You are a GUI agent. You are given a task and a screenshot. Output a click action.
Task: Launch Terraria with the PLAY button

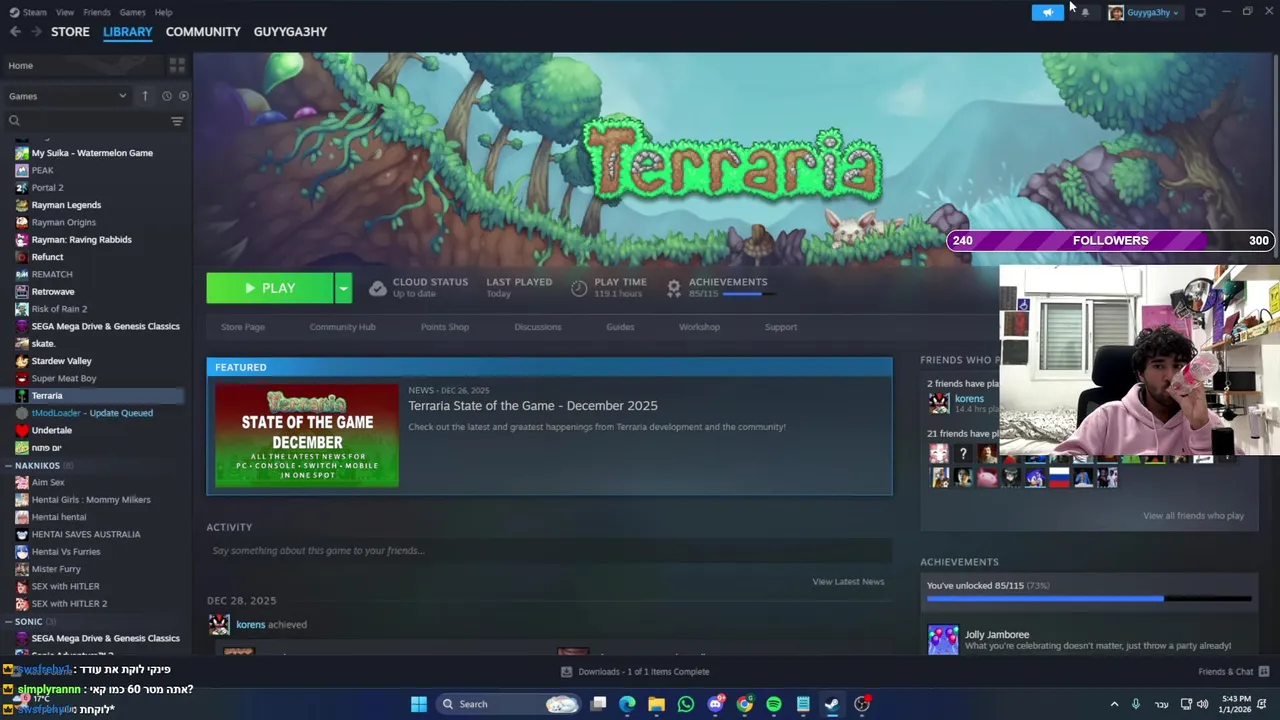270,288
